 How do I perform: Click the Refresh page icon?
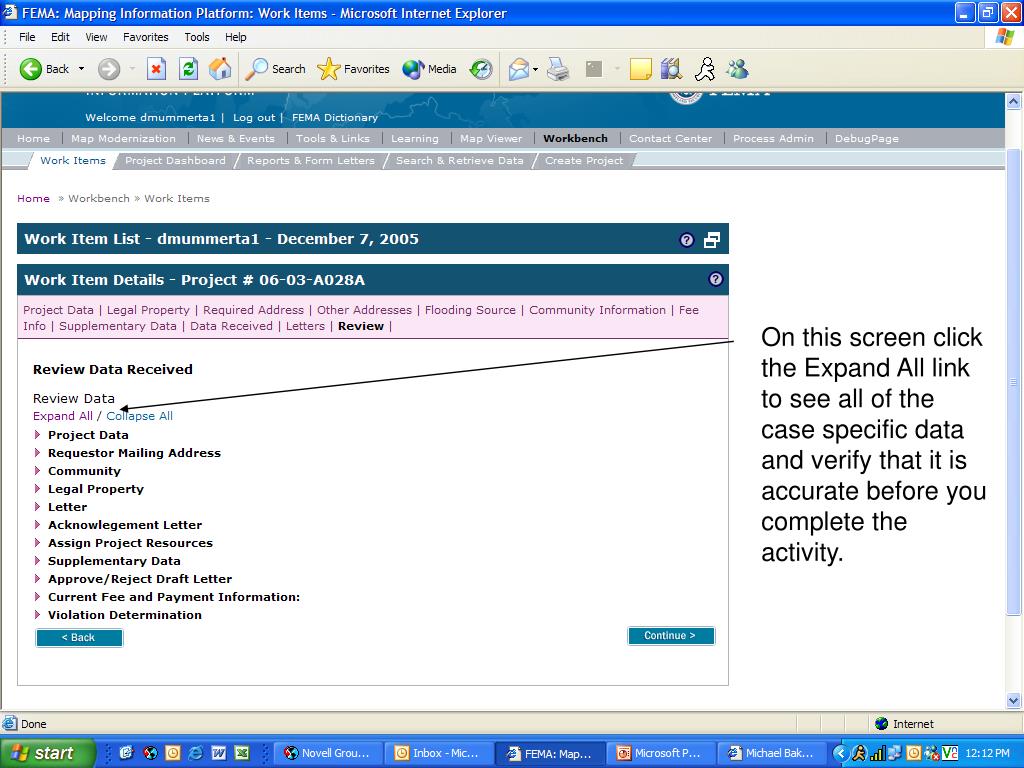tap(188, 69)
